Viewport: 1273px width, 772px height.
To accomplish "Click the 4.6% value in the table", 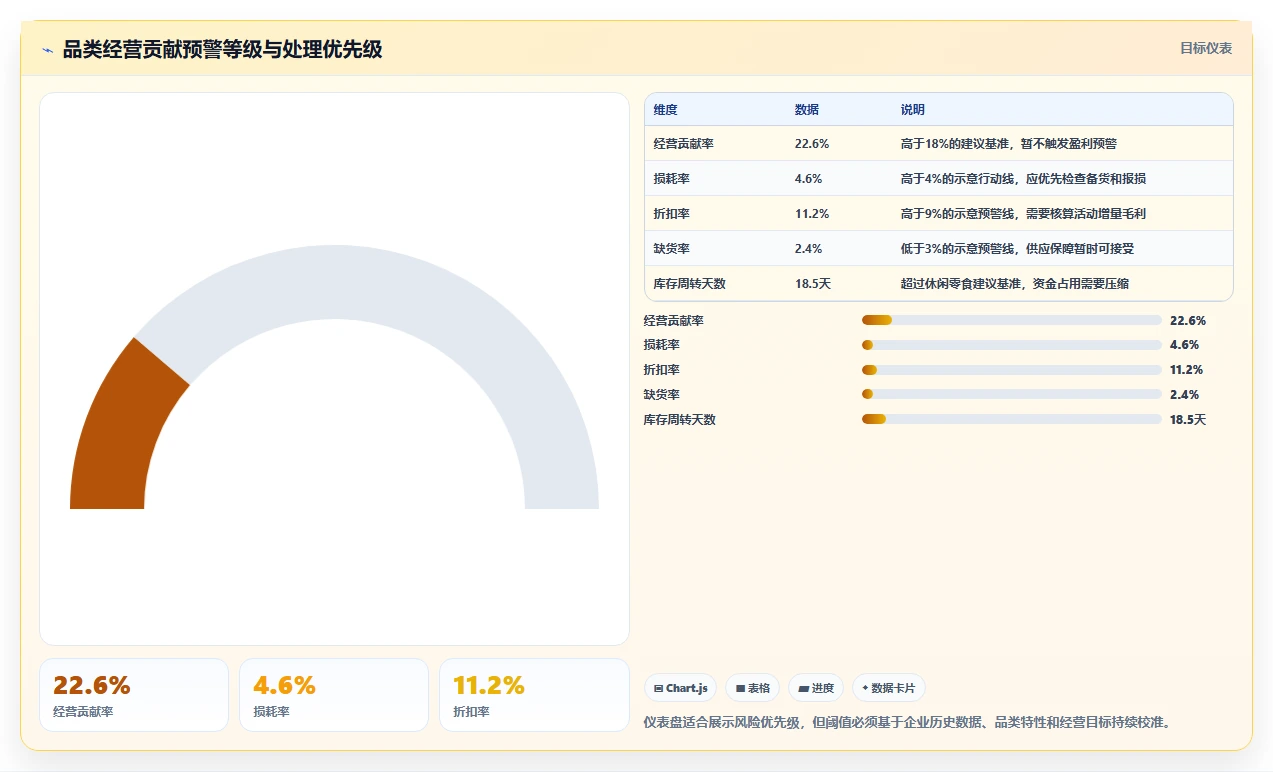I will [x=808, y=179].
